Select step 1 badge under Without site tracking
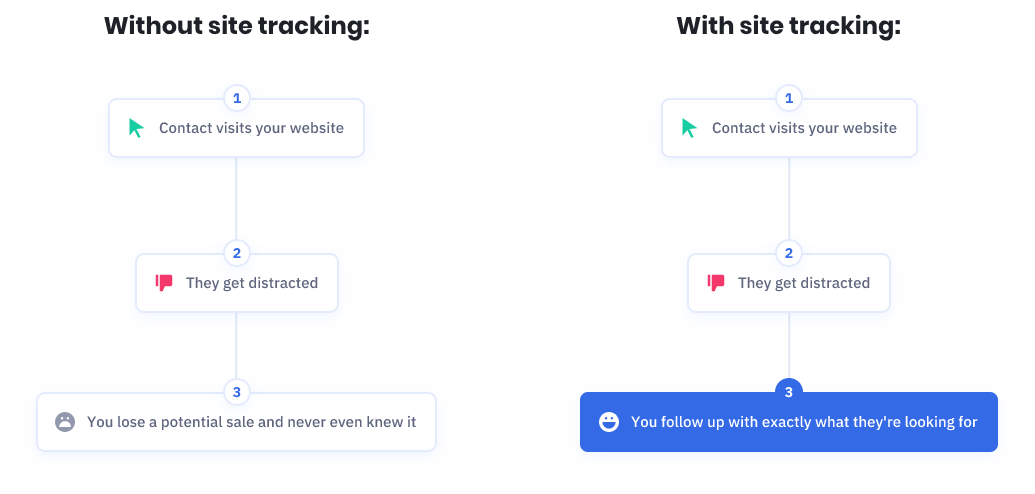Viewport: 1035px width, 494px height. coord(236,98)
